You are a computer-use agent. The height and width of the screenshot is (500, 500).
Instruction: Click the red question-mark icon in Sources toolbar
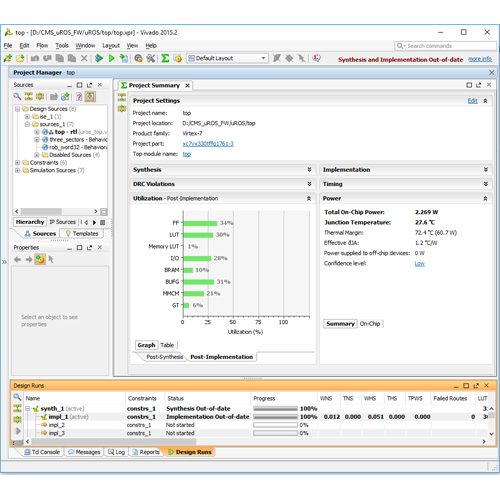(x=79, y=97)
